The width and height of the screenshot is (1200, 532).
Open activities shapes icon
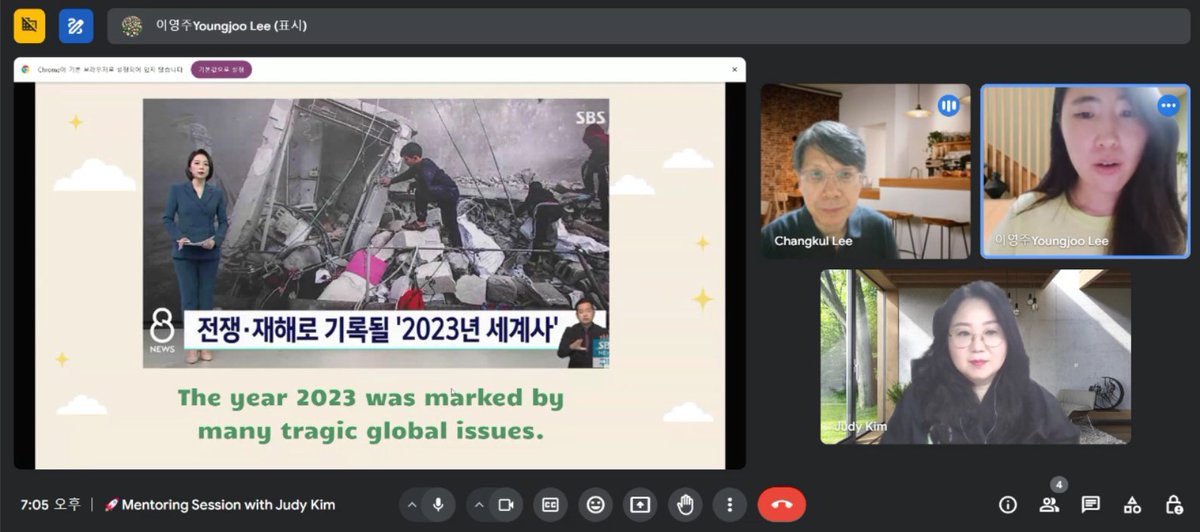click(1132, 505)
